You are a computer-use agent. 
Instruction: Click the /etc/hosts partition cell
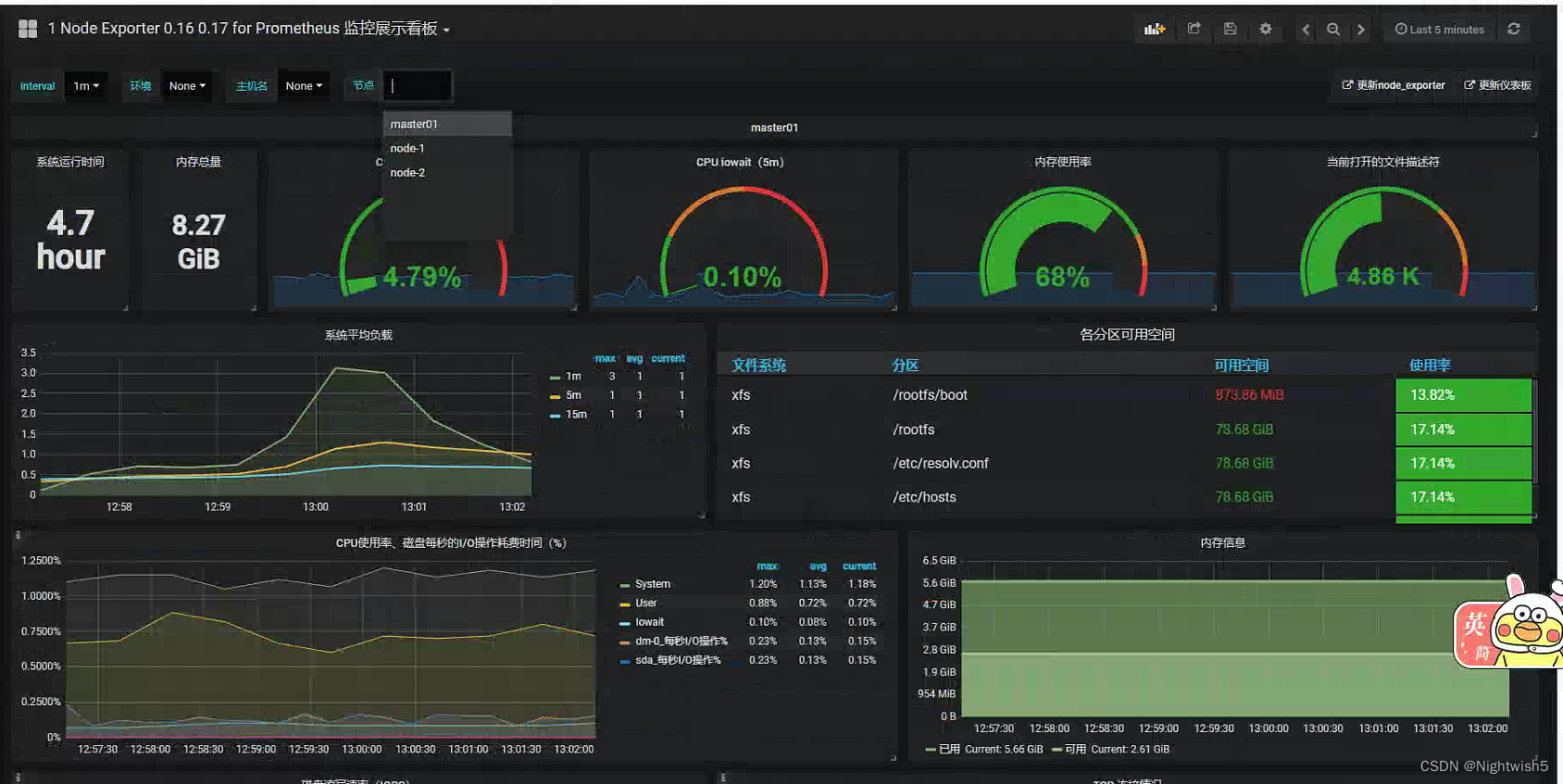(924, 497)
